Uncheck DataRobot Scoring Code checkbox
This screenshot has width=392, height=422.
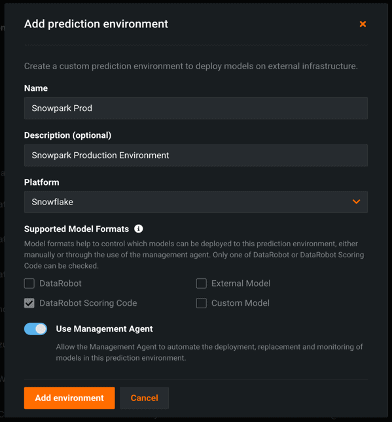click(29, 303)
